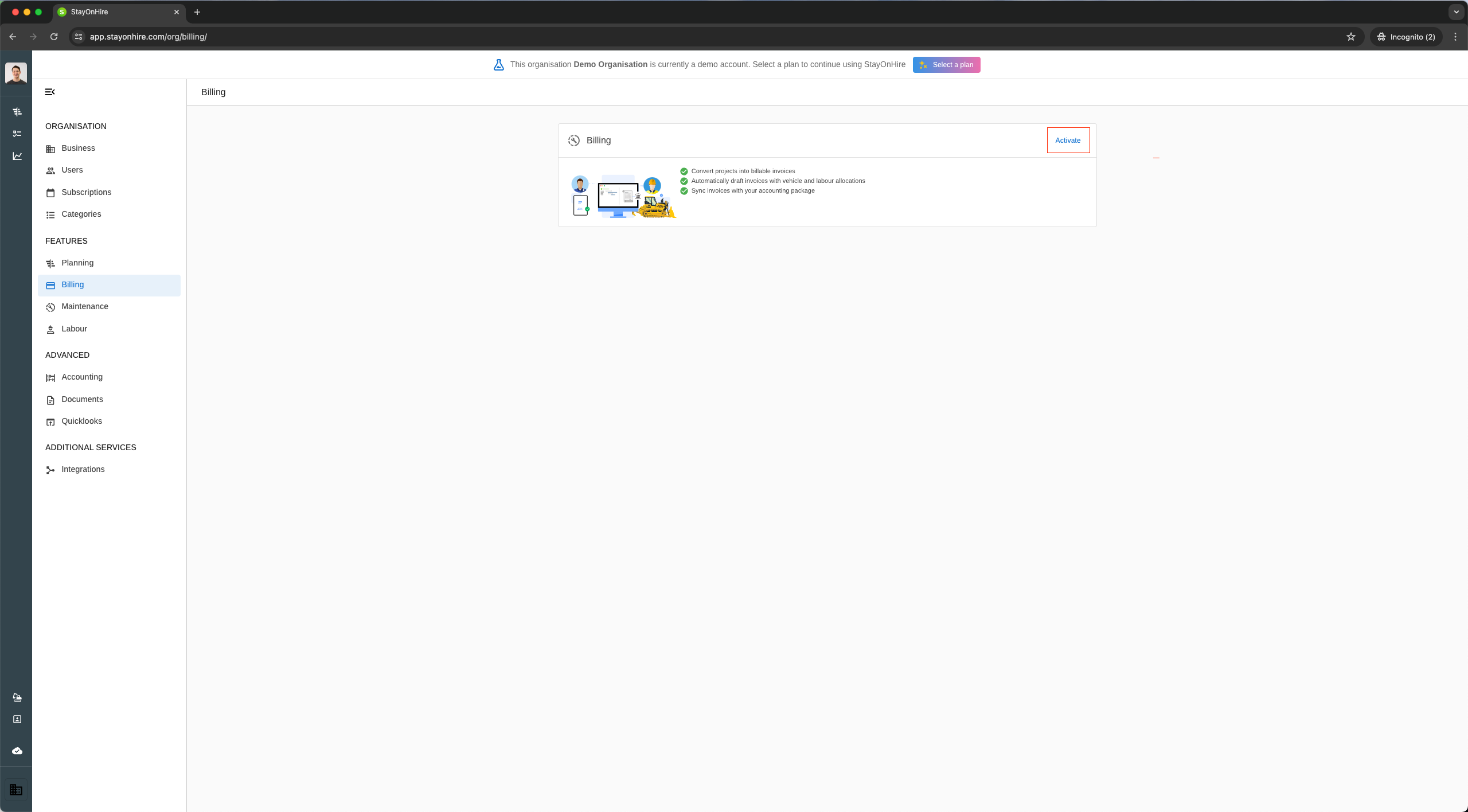The height and width of the screenshot is (812, 1468).
Task: Bookmark page with star icon
Action: (1351, 37)
